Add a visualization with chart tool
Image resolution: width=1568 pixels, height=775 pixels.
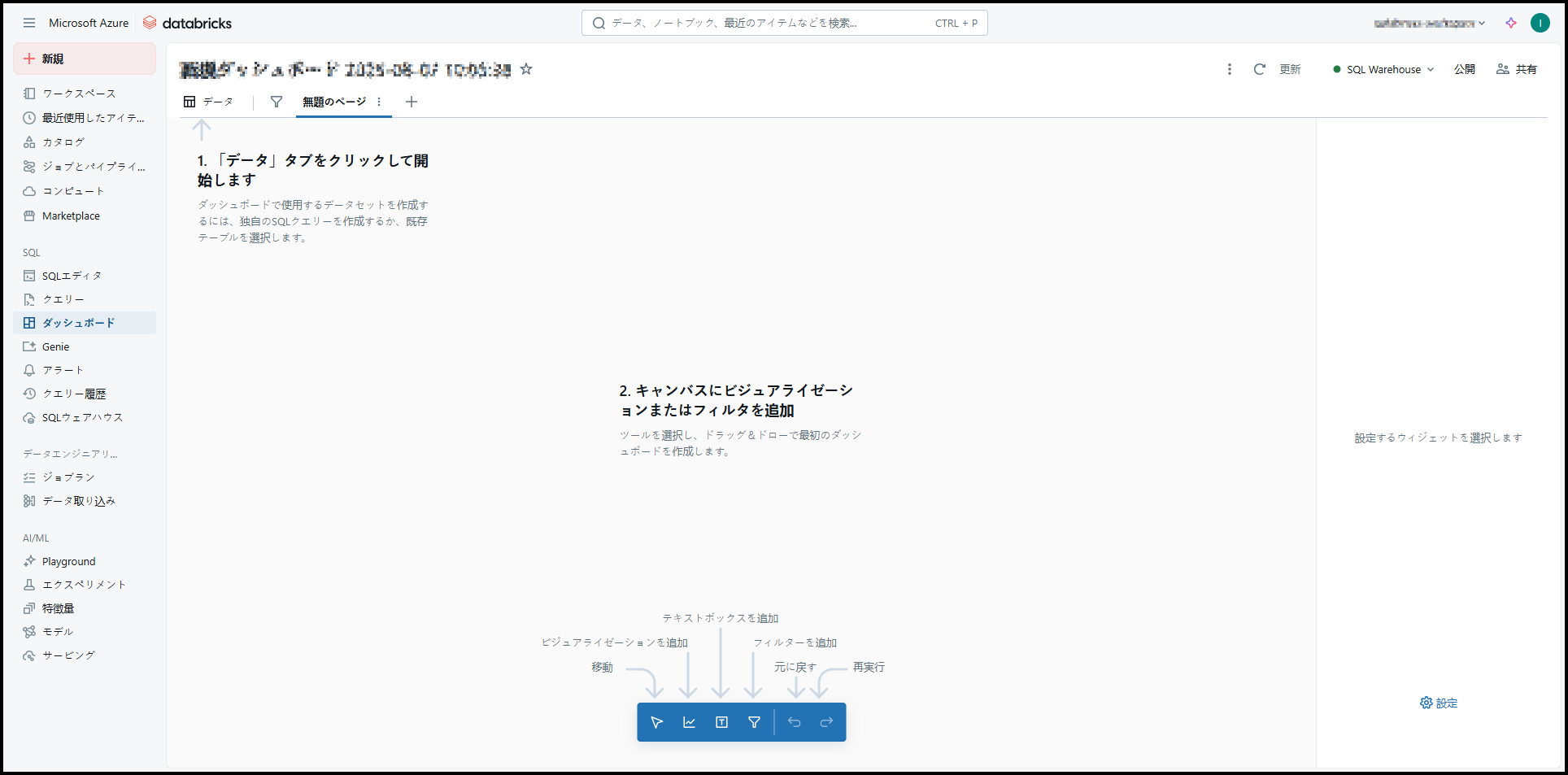pyautogui.click(x=689, y=722)
